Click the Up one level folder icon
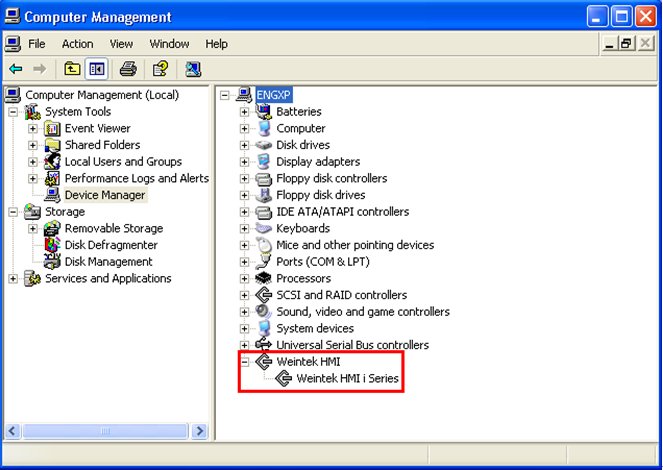This screenshot has height=470, width=663. 72,68
